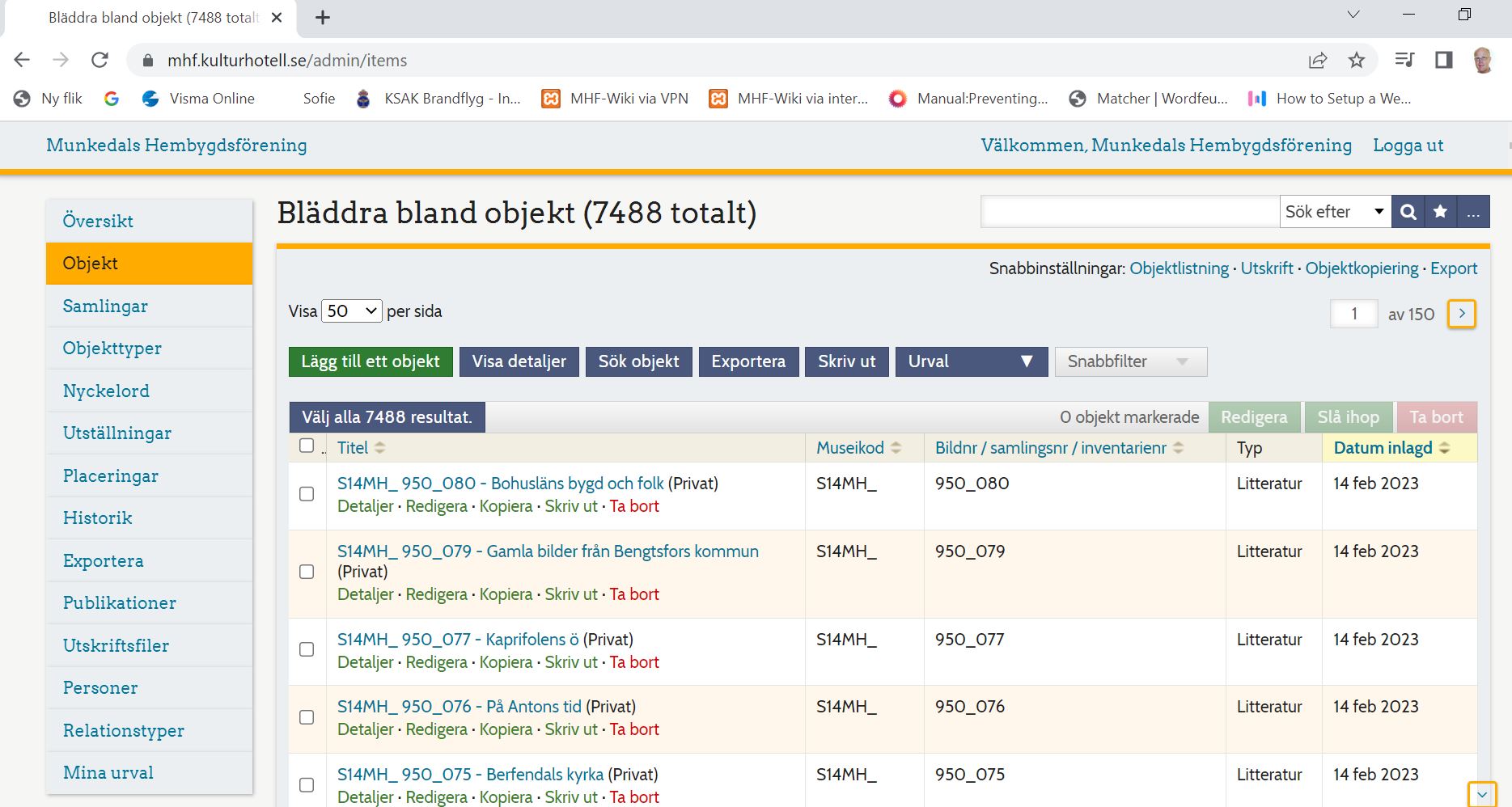Screen dimensions: 1512x807
Task: Click Munkedals Hembygdsförening site title
Action: coord(176,146)
